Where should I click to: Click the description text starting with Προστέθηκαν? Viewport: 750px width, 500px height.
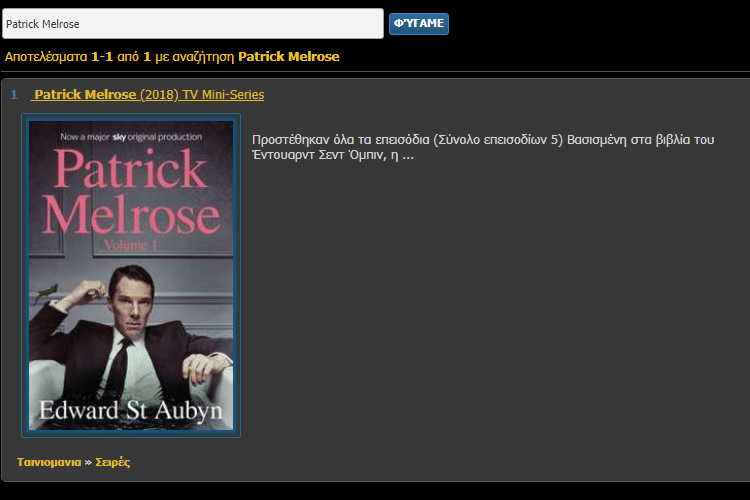click(483, 147)
